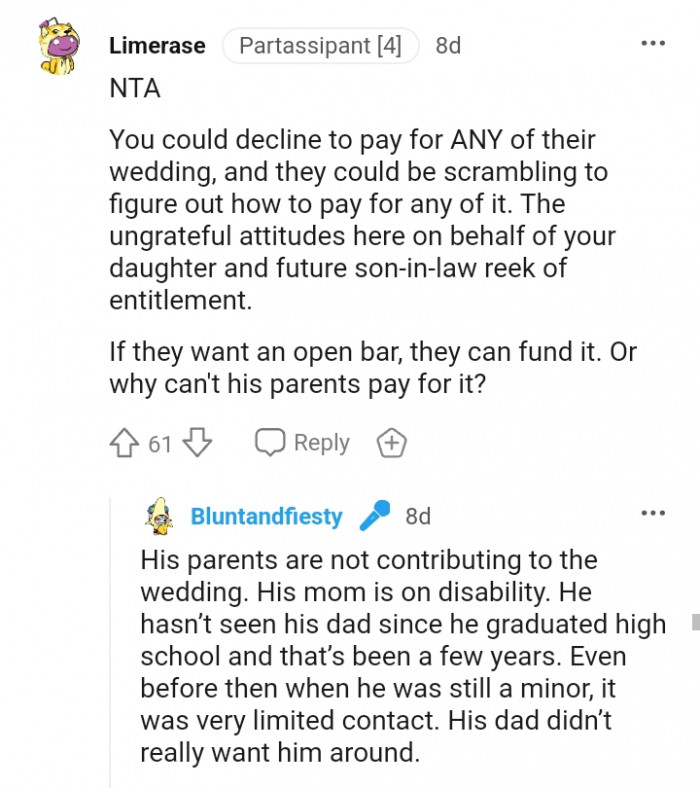Click the 8d timestamp on Limerase's comment
The image size is (700, 788).
[448, 46]
